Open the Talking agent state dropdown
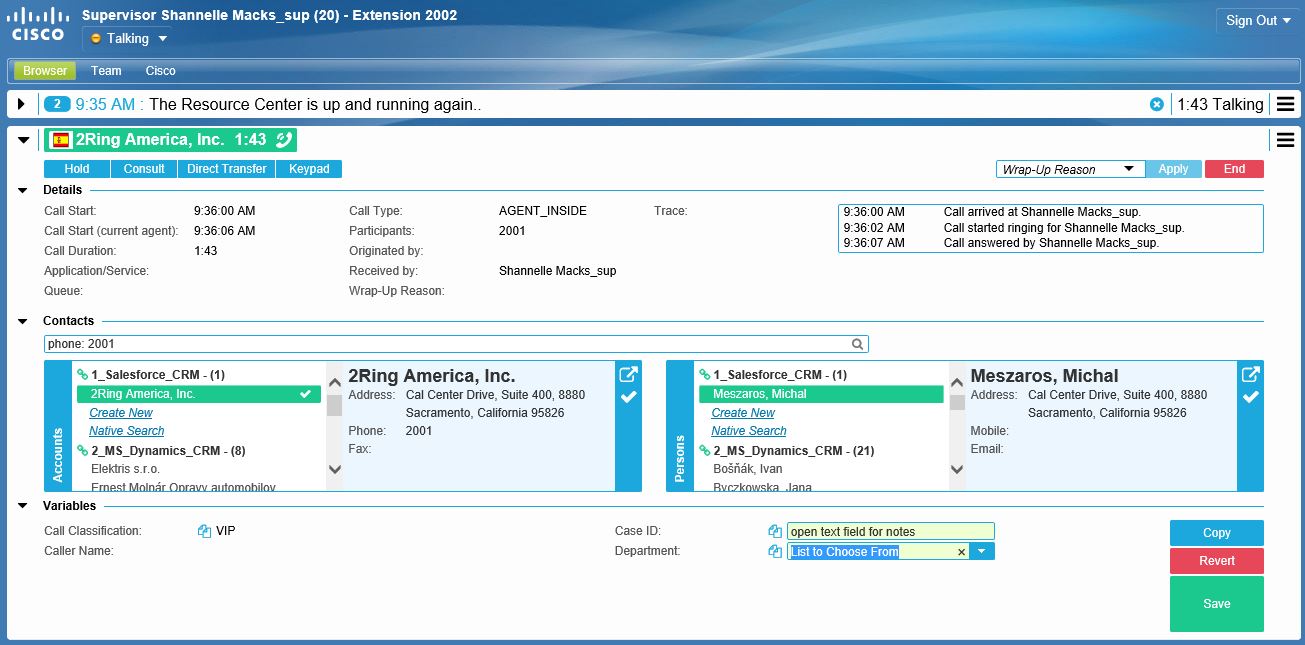Viewport: 1305px width, 645px height. point(129,39)
